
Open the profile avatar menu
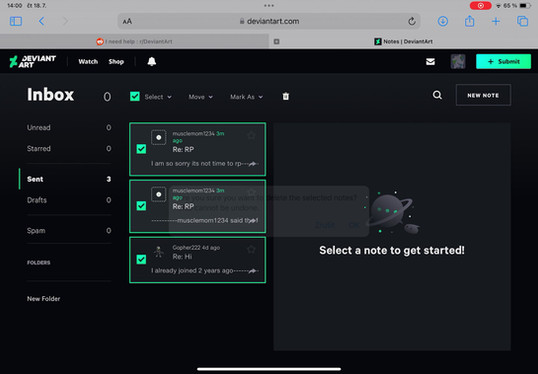(458, 61)
